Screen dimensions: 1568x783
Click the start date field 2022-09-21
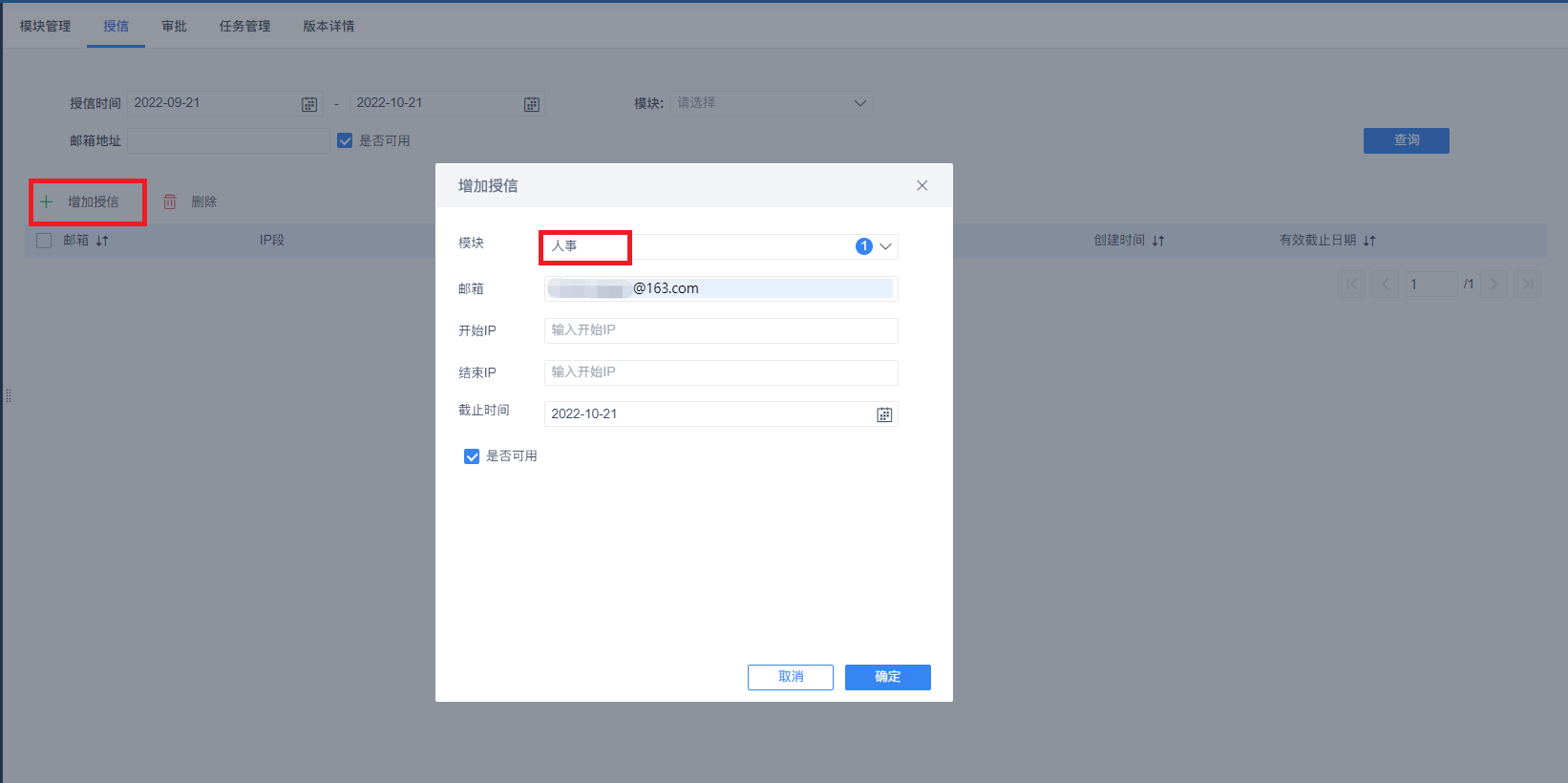(225, 103)
